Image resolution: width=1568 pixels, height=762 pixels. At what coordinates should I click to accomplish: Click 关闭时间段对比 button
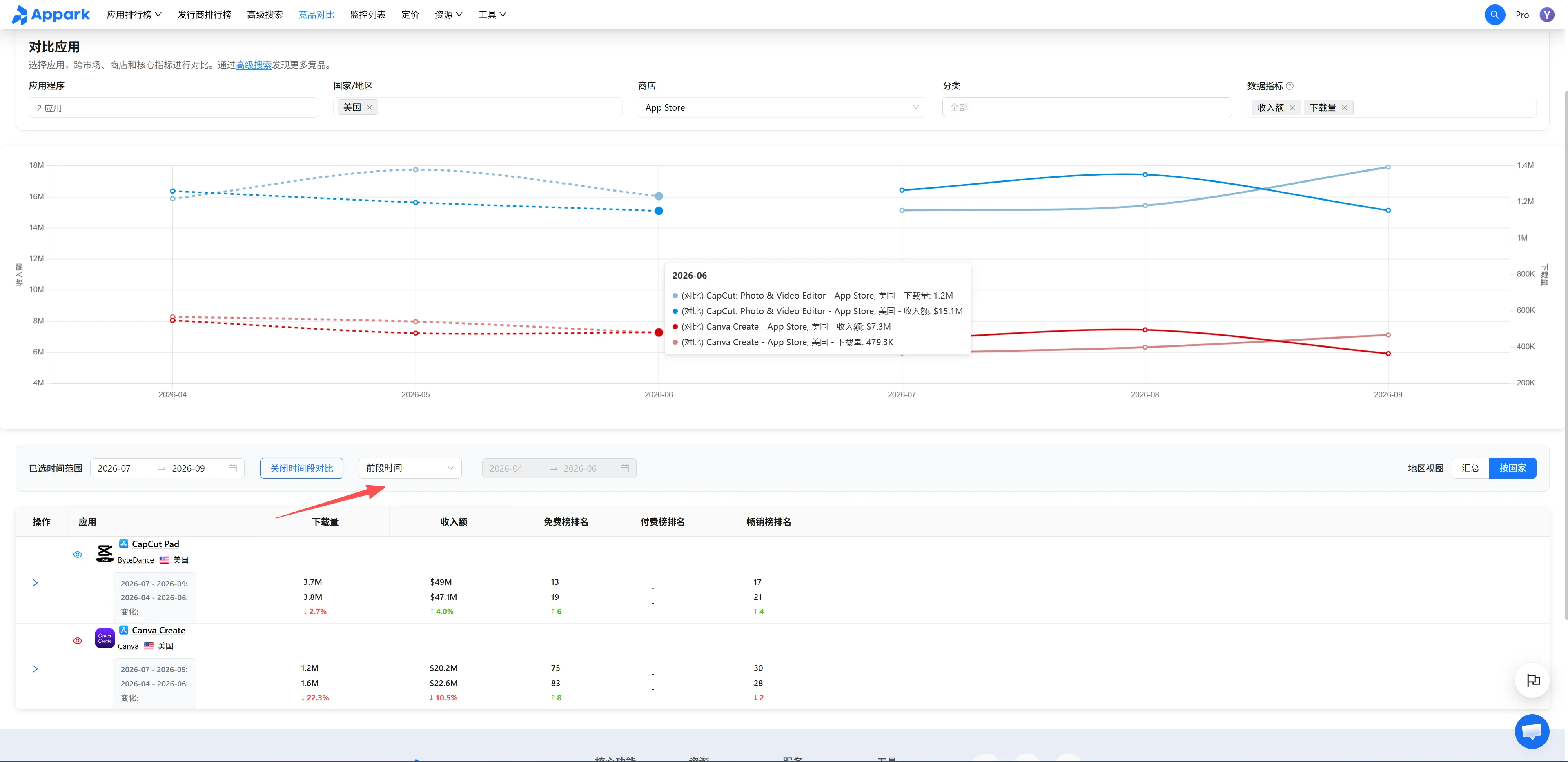[302, 468]
